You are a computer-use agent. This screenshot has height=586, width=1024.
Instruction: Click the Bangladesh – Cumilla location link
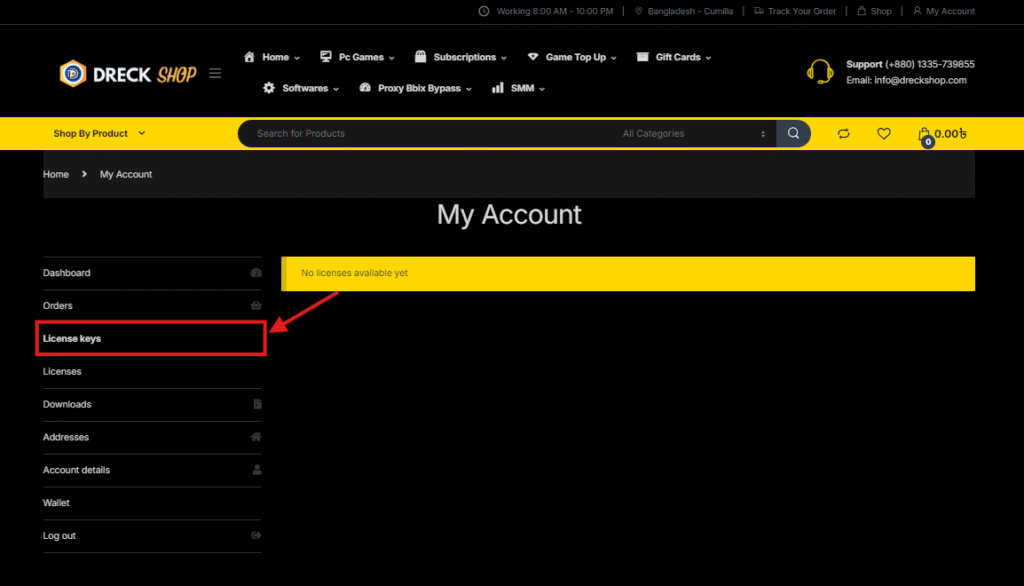[690, 11]
